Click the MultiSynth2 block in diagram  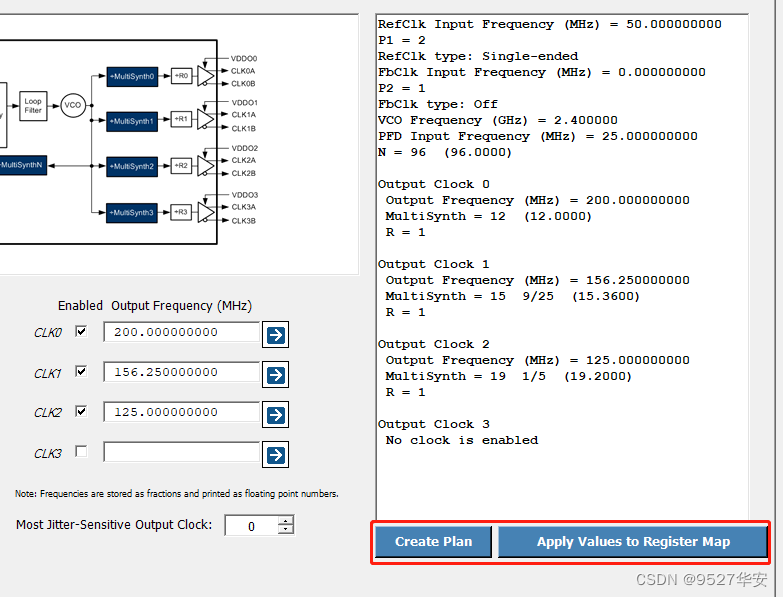coord(132,167)
